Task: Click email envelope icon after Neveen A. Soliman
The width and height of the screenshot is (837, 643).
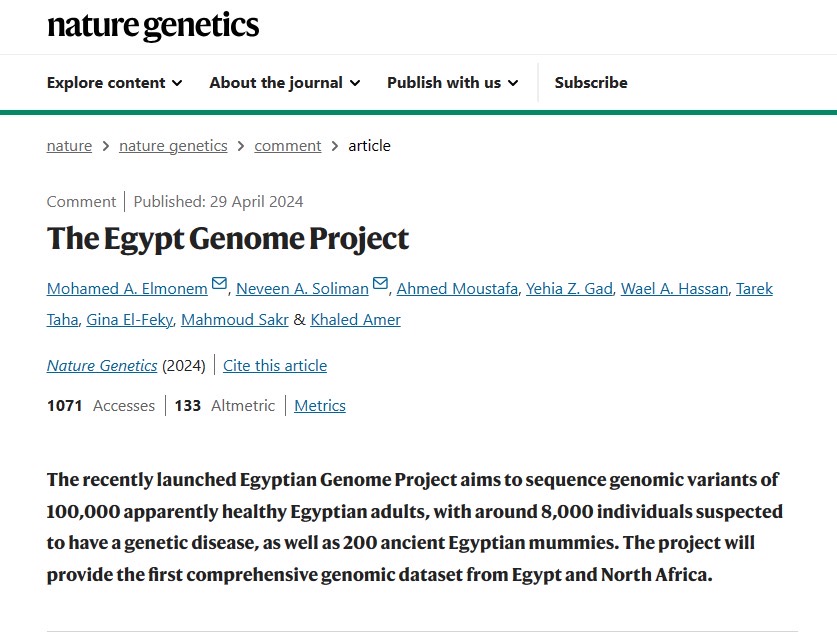Action: click(380, 285)
